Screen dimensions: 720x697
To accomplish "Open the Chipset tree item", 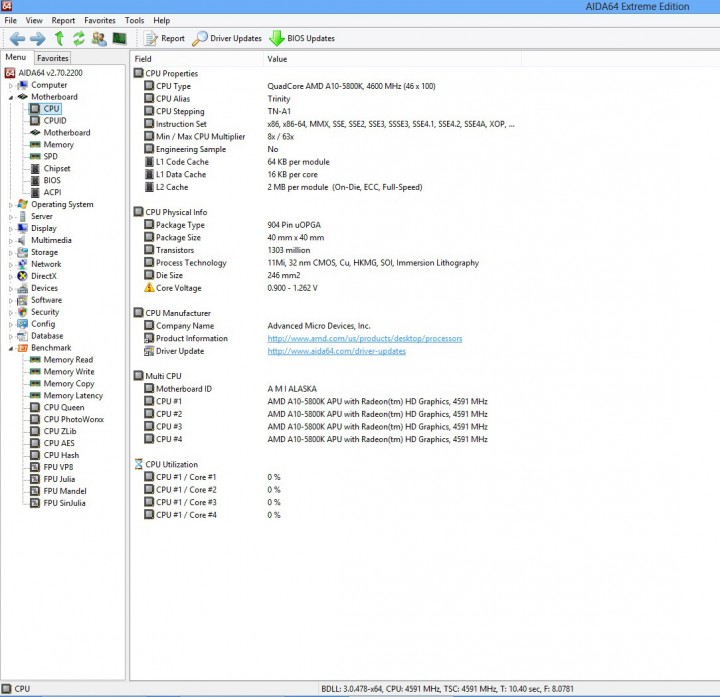I will pos(51,169).
